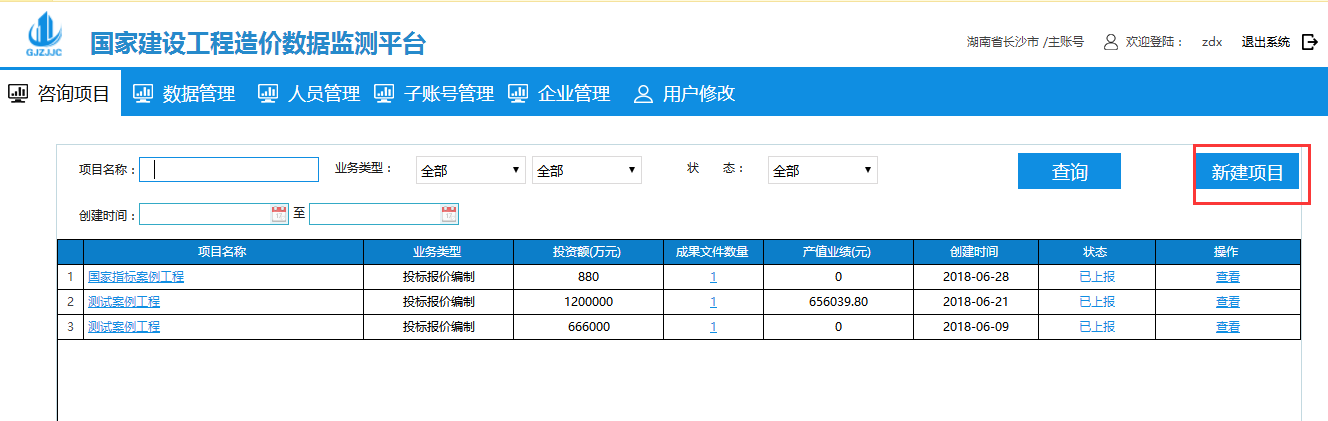The height and width of the screenshot is (421, 1328).
Task: Open the 状态 filter dropdown
Action: click(x=822, y=171)
